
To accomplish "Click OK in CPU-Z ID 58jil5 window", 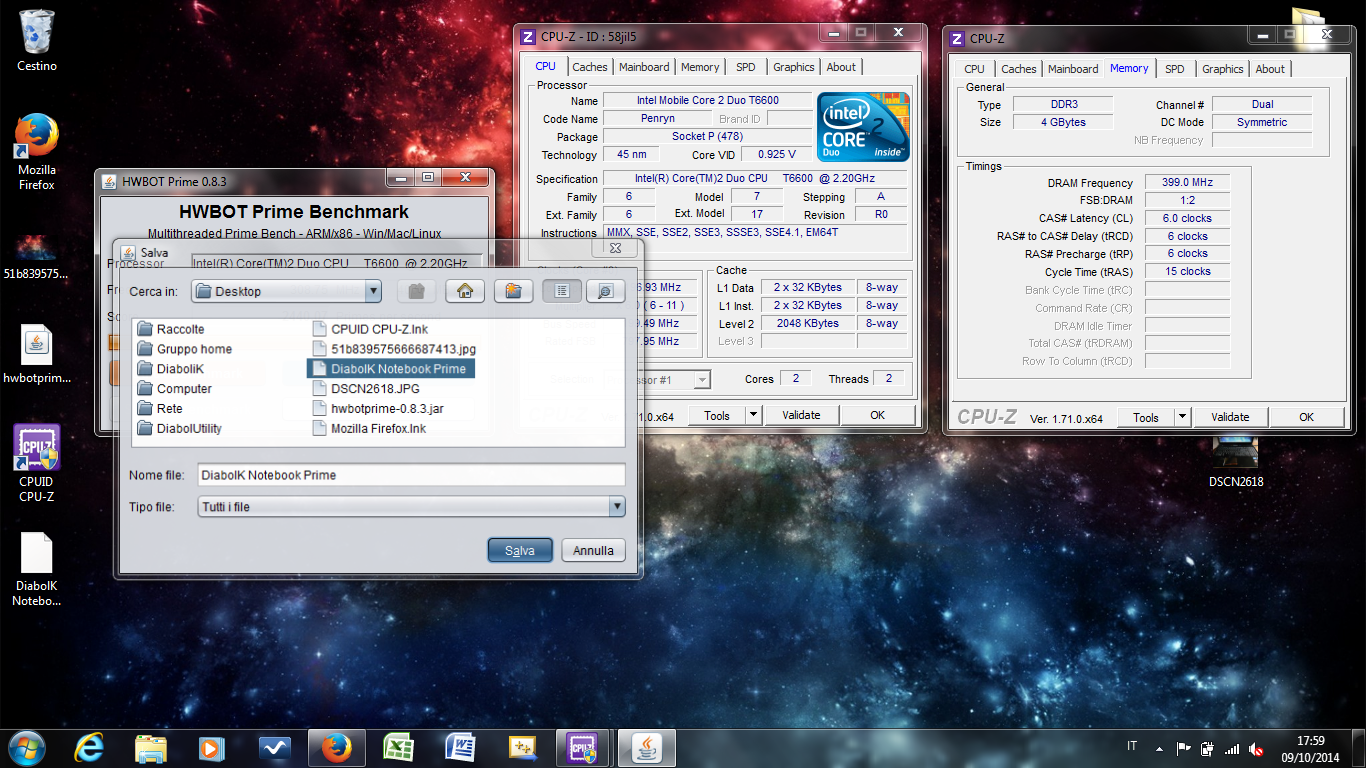I will click(x=877, y=415).
